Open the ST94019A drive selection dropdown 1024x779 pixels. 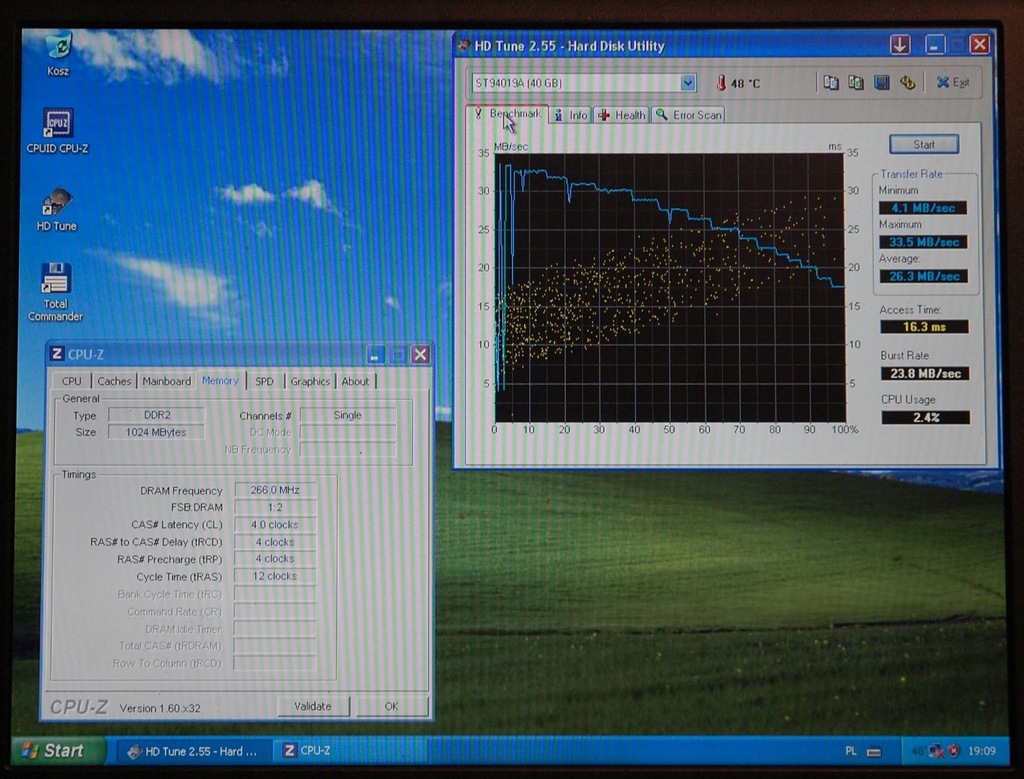click(x=687, y=83)
